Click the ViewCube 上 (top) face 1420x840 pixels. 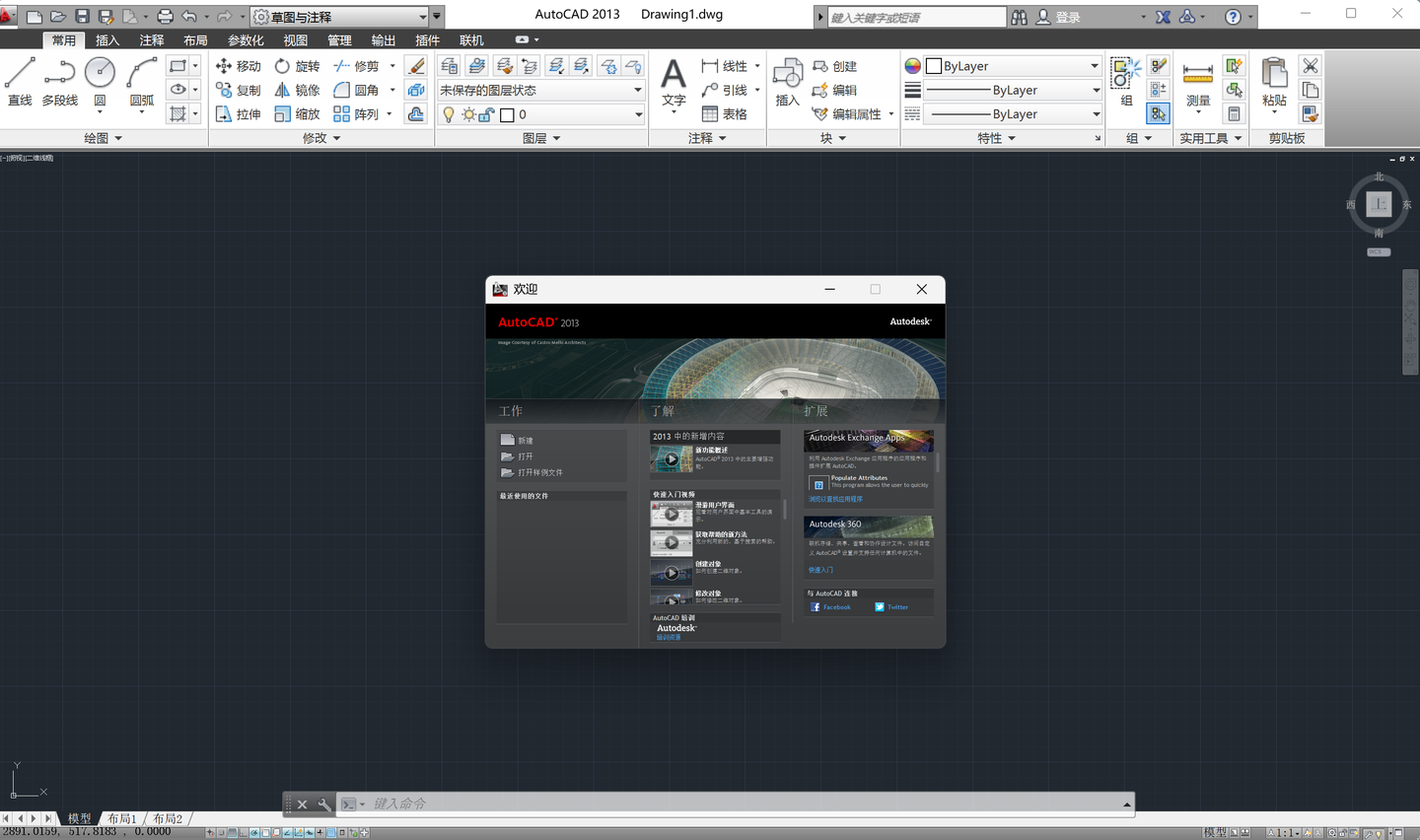1379,204
